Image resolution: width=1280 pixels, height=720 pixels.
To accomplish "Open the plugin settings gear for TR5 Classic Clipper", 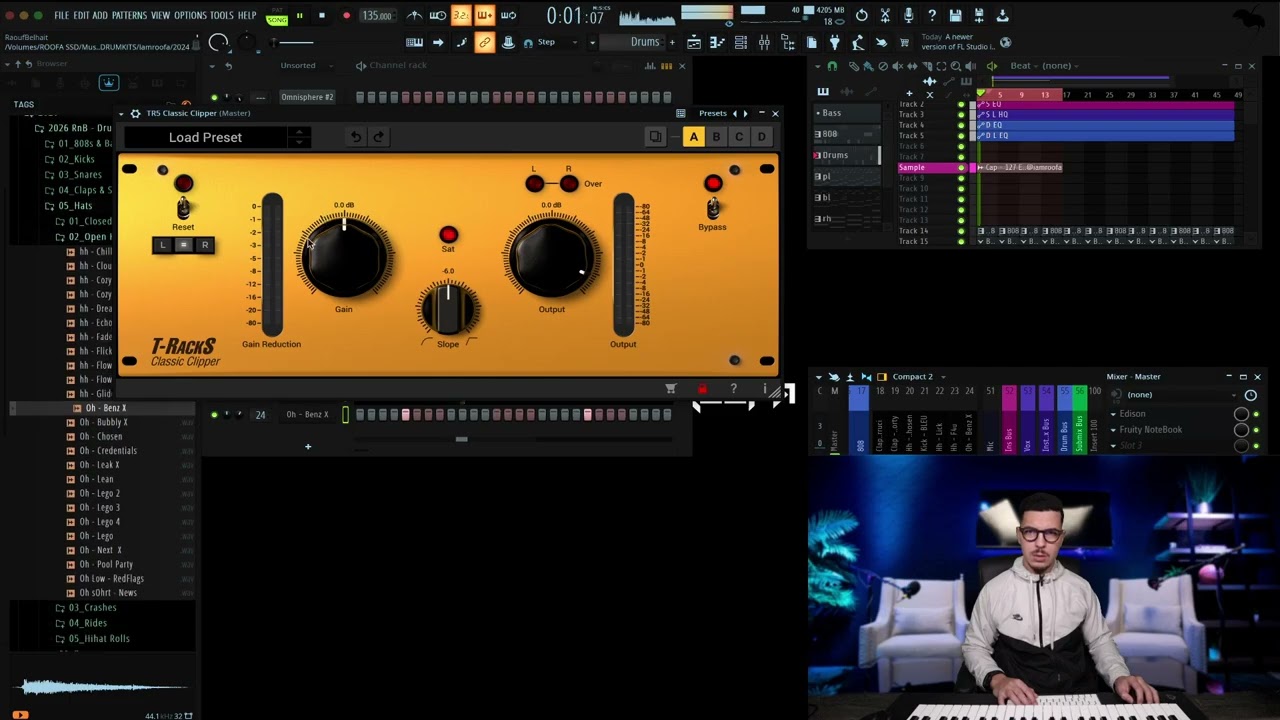I will coord(136,113).
